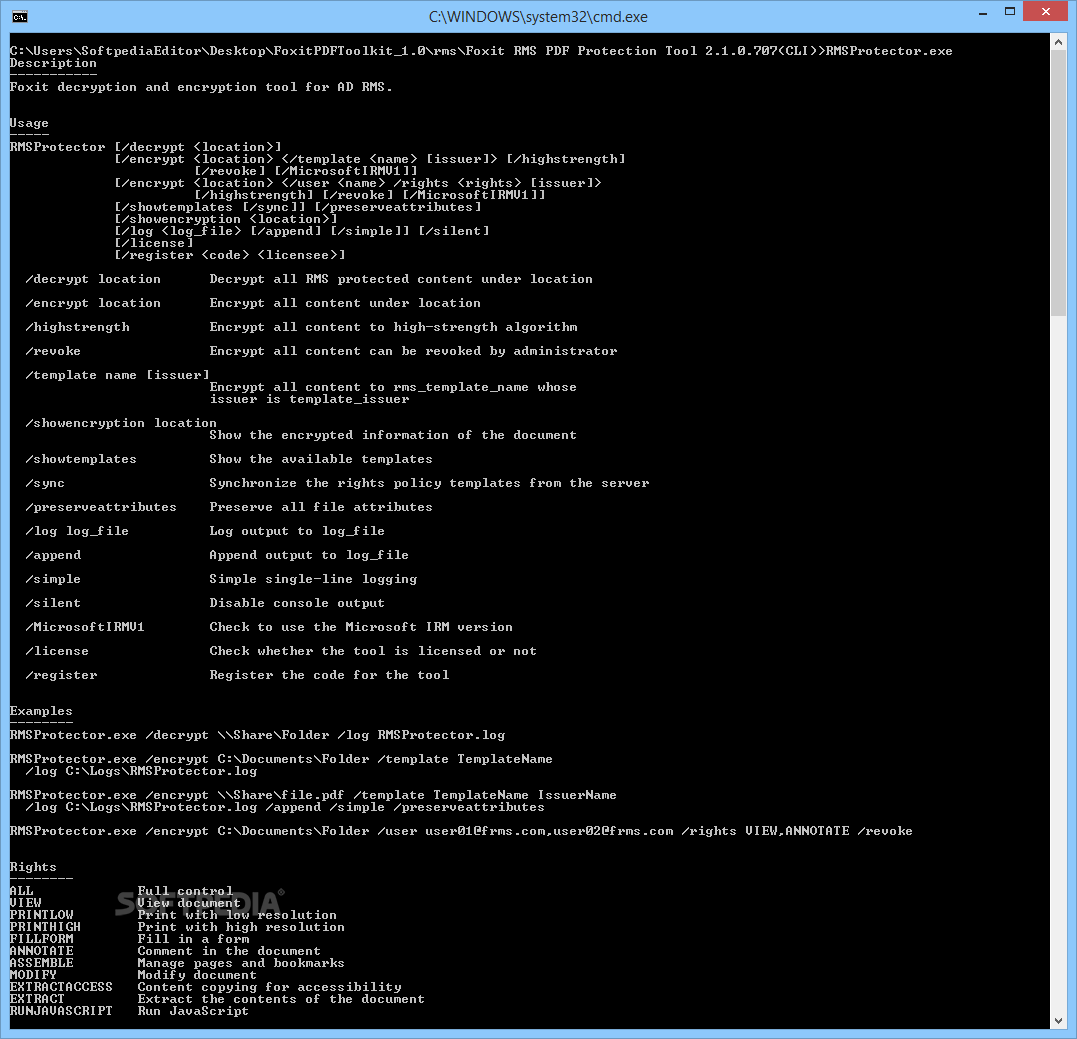
Task: Click the 'PRINTHIGH' rights entry
Action: click(x=45, y=927)
